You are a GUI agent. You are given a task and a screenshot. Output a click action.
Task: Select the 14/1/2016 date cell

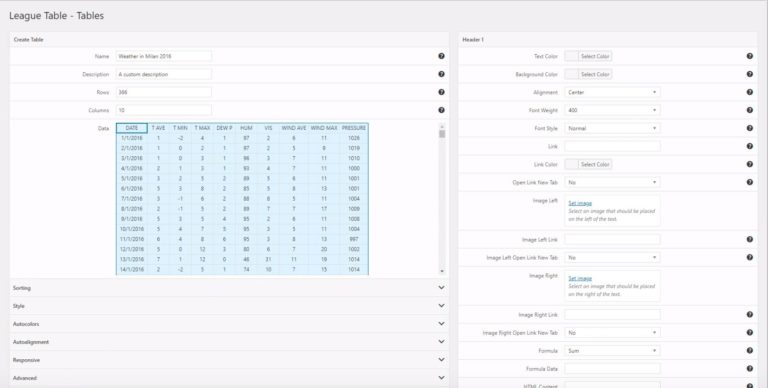click(x=132, y=269)
